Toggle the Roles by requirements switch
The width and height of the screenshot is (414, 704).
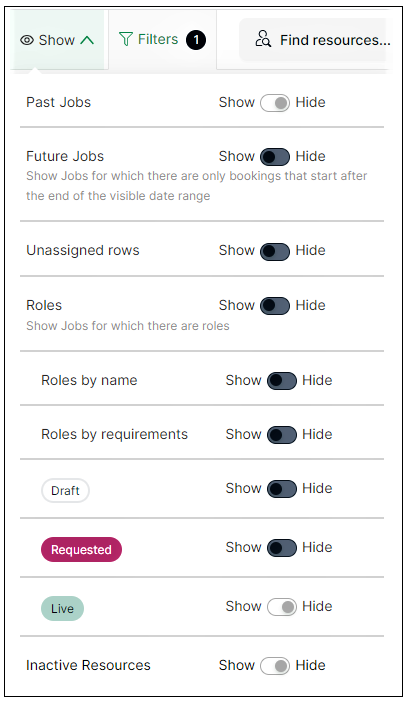point(282,435)
